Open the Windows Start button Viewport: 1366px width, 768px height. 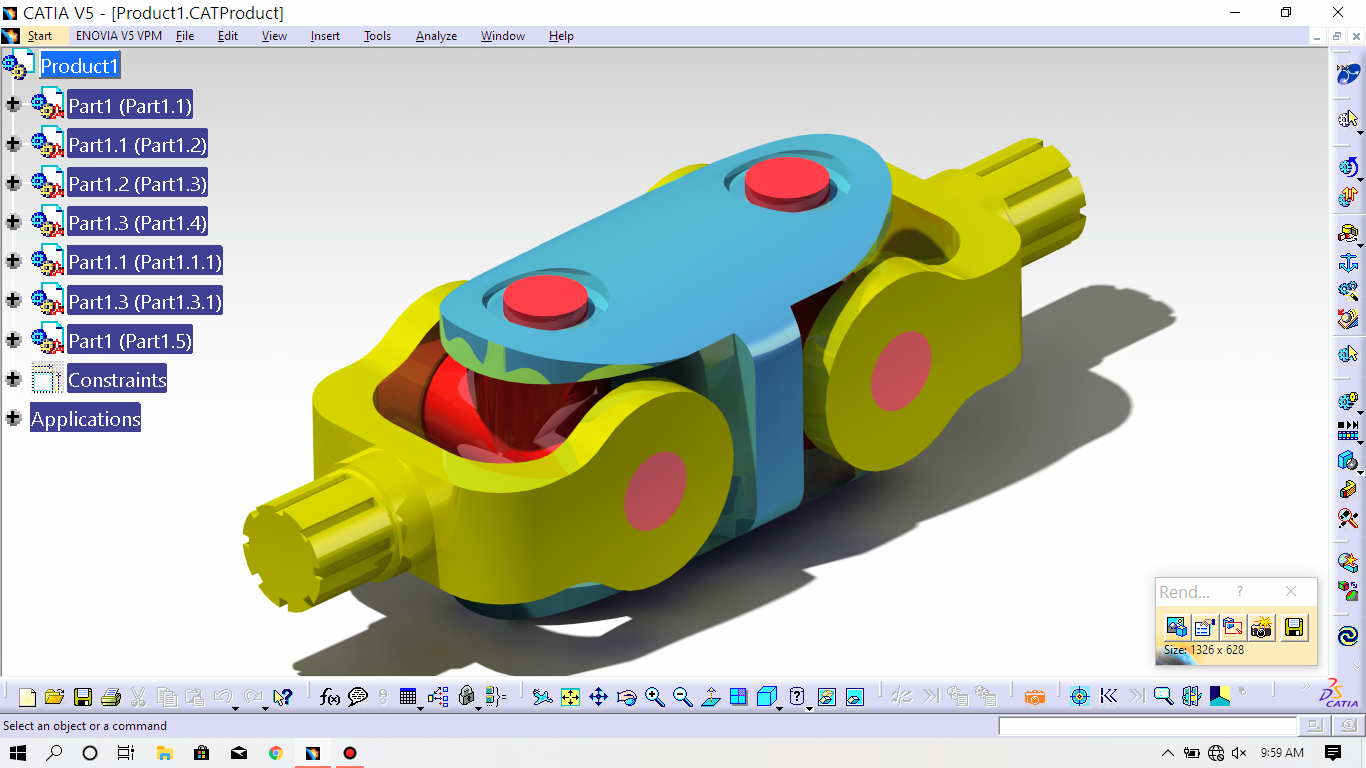tap(18, 753)
